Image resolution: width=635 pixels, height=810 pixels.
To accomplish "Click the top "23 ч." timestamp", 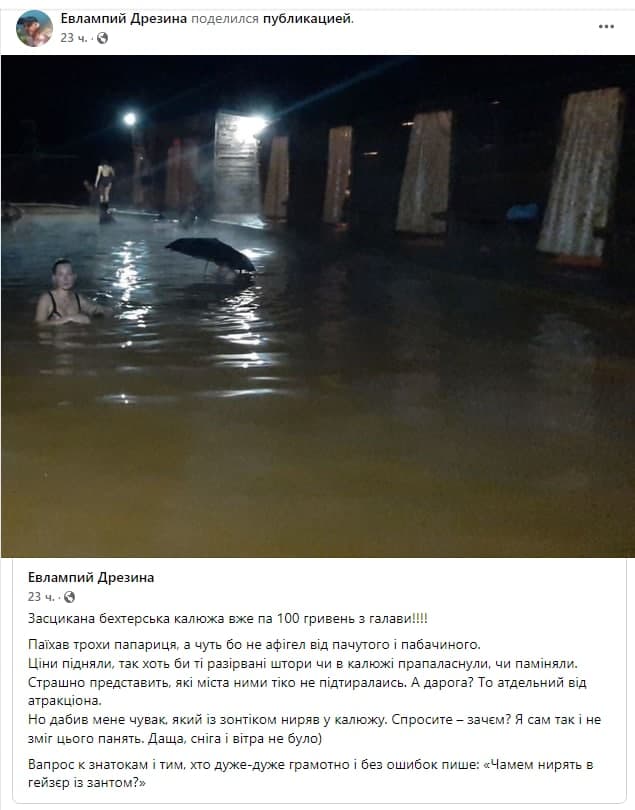I will pos(74,38).
